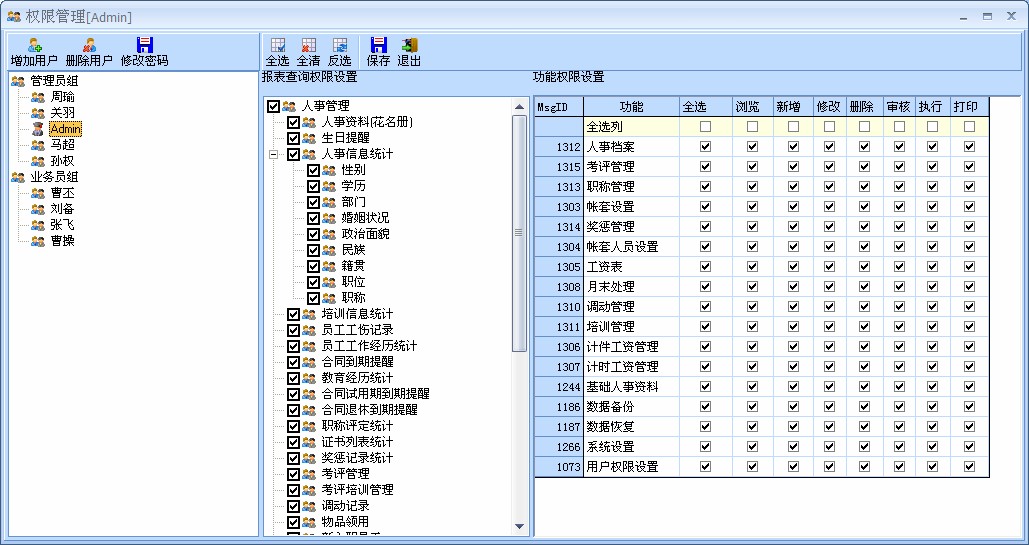1029x545 pixels.
Task: Toggle the 全选 checkbox in the 全选列 row
Action: (705, 127)
